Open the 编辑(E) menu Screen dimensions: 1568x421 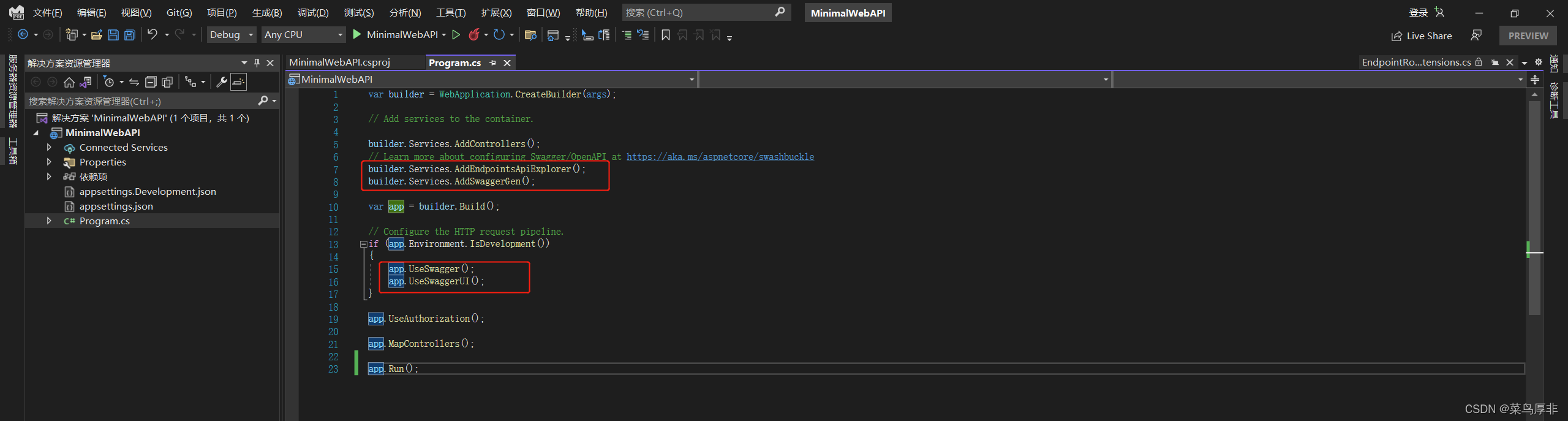[91, 13]
